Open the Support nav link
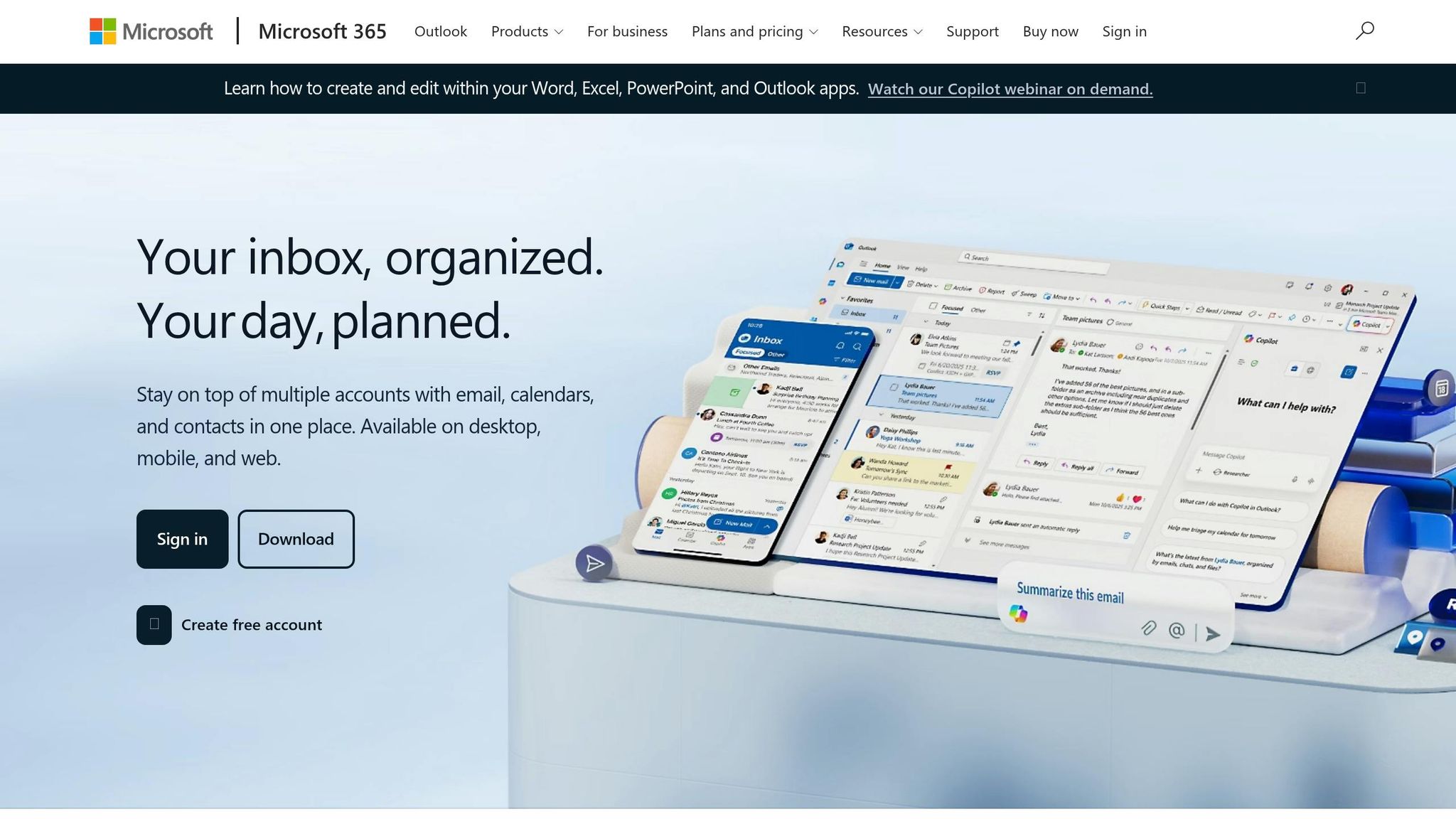The image size is (1456, 819). [x=973, y=31]
